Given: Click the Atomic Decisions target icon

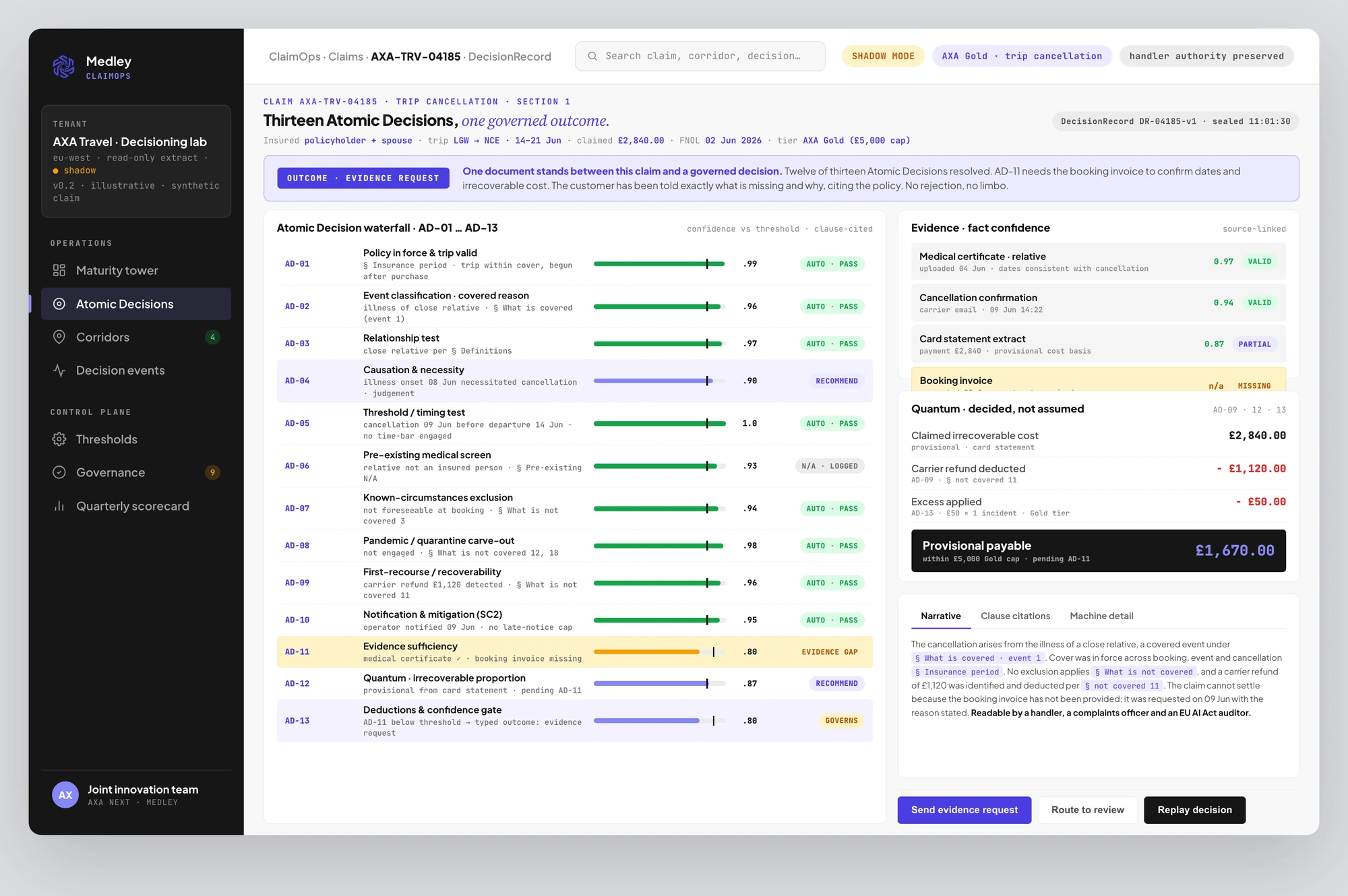Looking at the screenshot, I should 59,304.
